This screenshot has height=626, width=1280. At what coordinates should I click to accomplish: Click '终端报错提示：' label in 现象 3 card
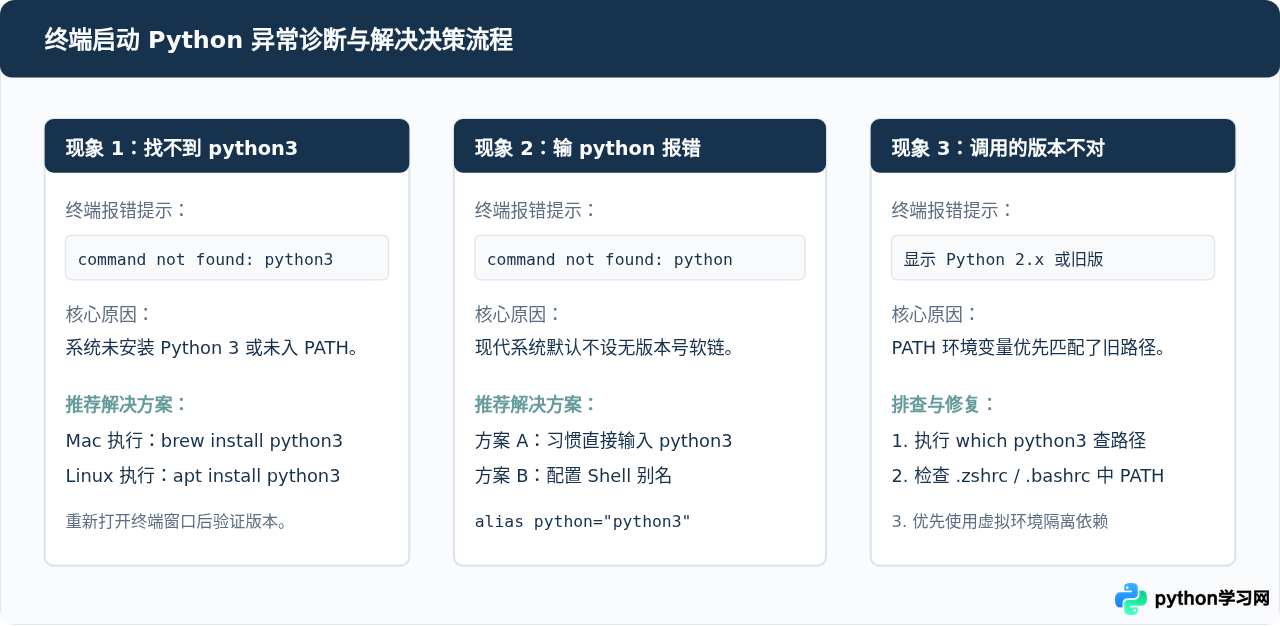953,210
